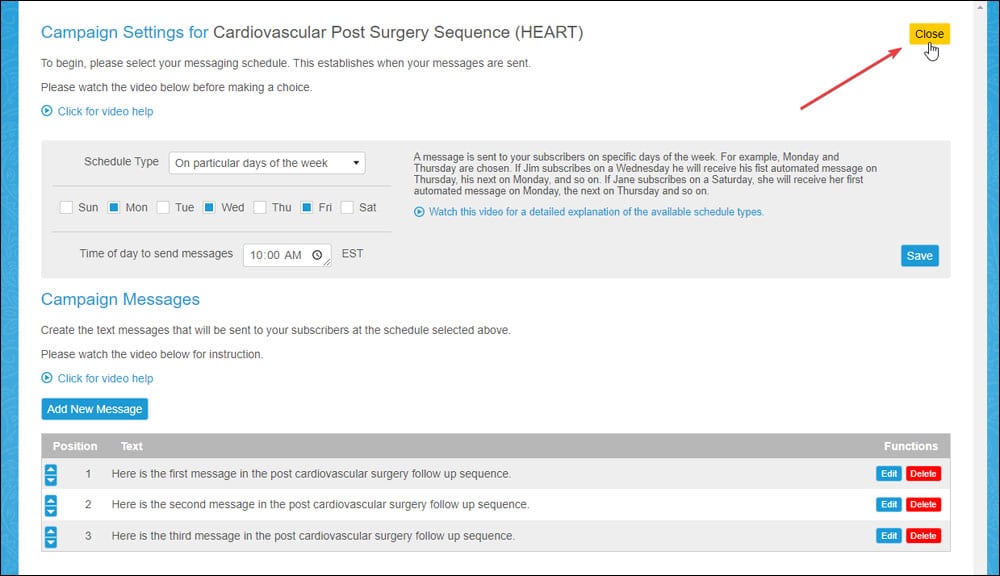The image size is (1000, 576).
Task: Uncheck the Wed day checkbox
Action: click(209, 207)
